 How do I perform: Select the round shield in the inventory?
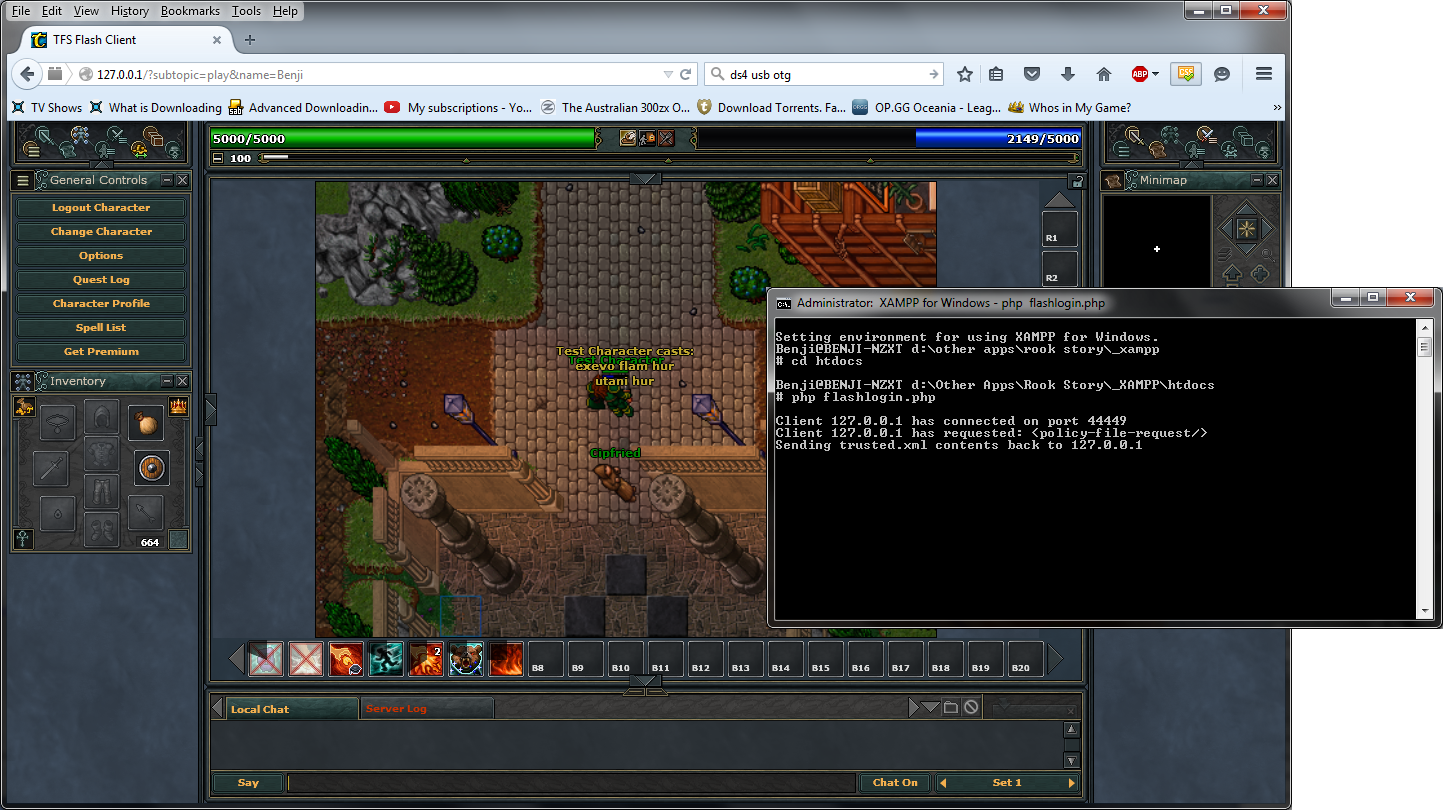pos(152,468)
